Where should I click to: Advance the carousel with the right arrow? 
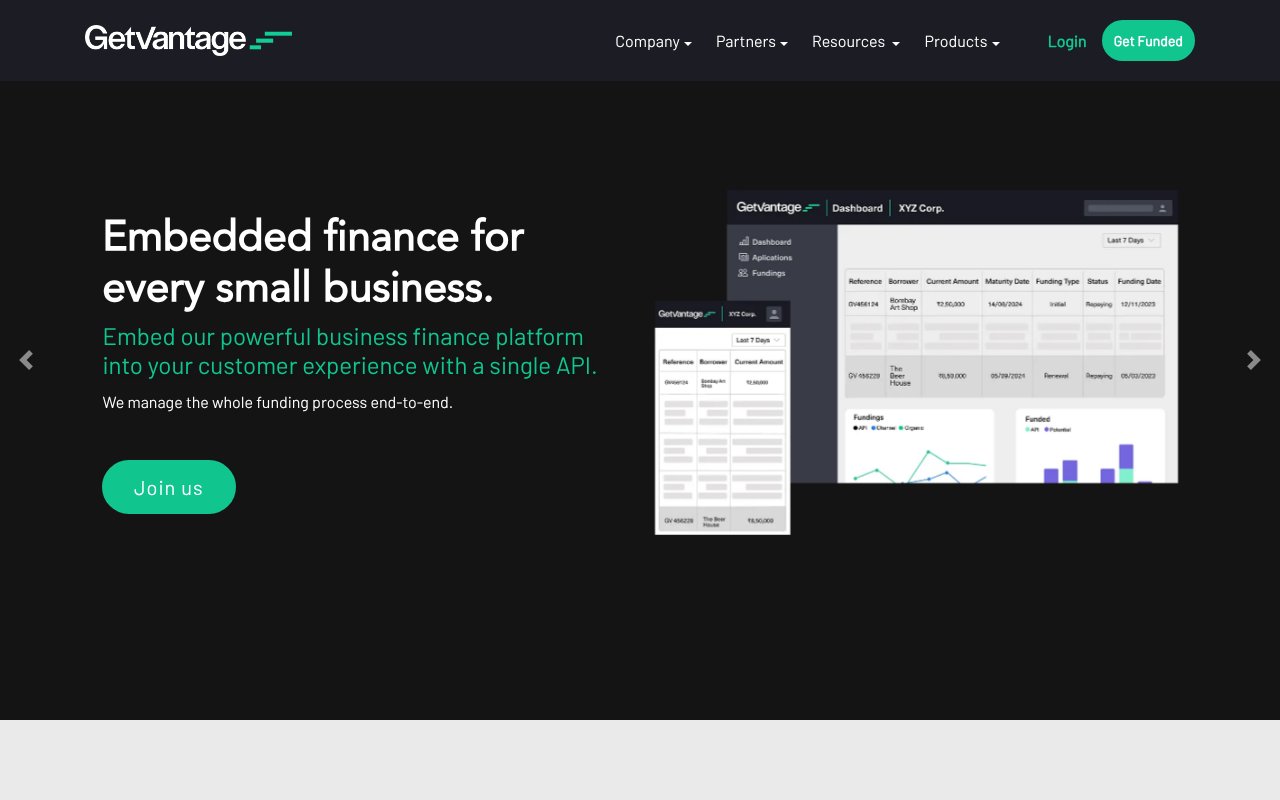point(1253,360)
